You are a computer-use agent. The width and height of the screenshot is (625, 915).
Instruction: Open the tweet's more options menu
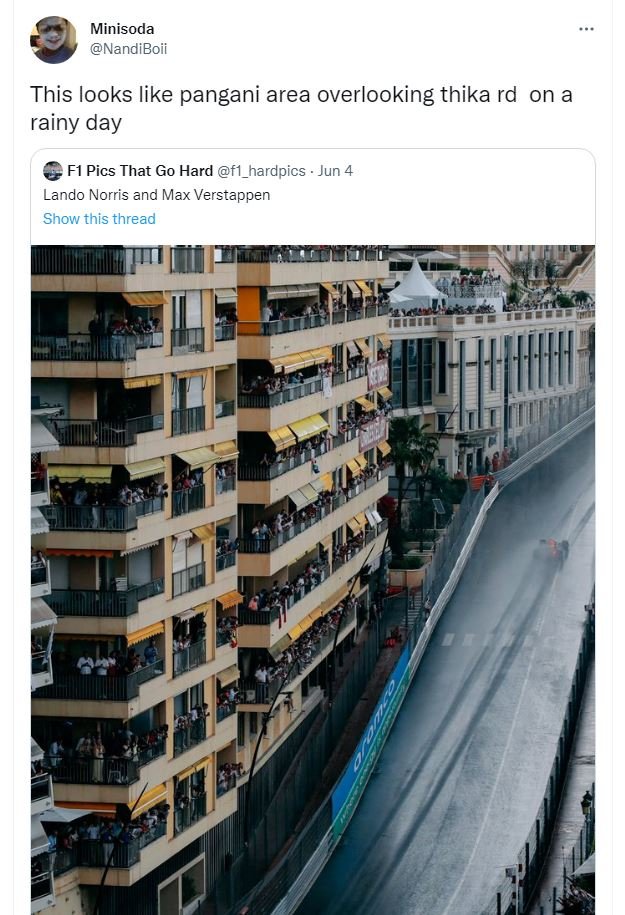coord(586,29)
